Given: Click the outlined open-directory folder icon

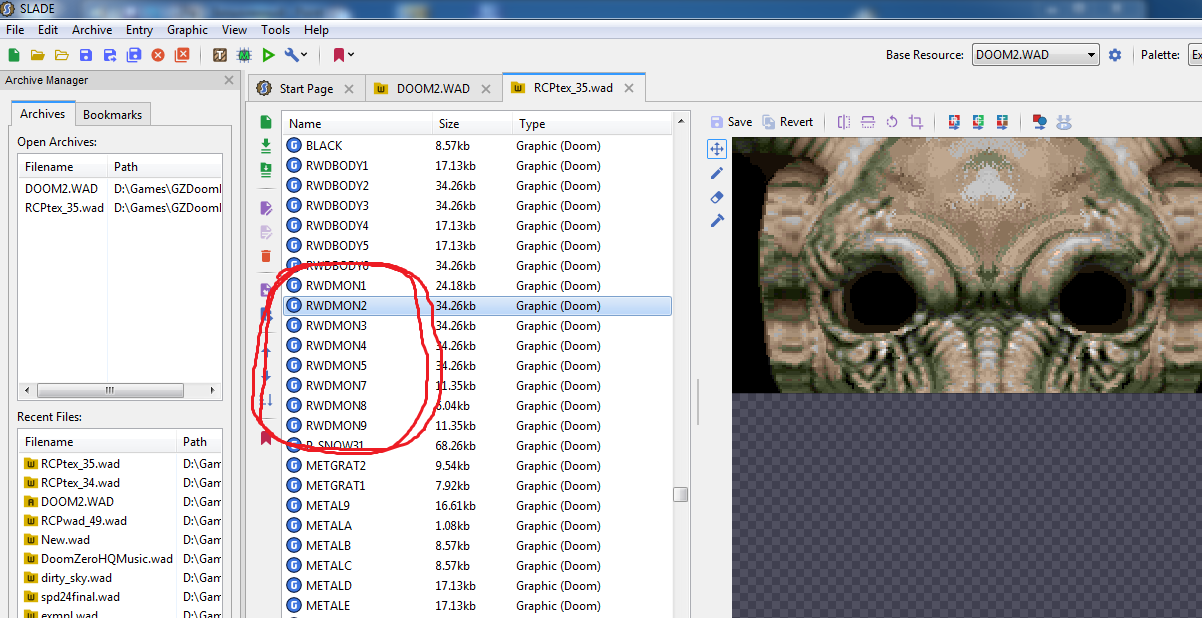Looking at the screenshot, I should pyautogui.click(x=61, y=55).
